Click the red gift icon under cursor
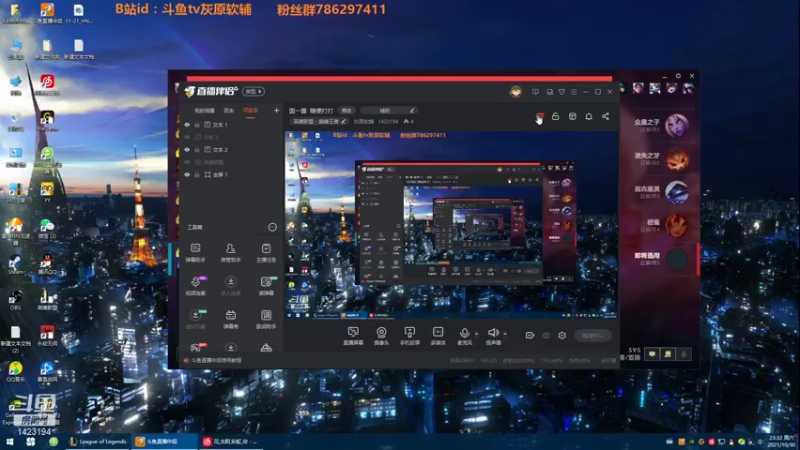 point(539,117)
